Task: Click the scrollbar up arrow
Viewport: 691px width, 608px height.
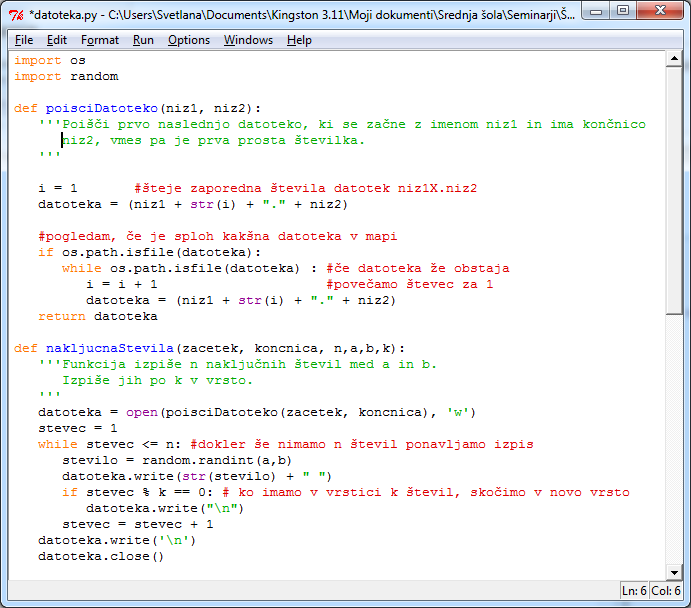Action: tap(676, 59)
